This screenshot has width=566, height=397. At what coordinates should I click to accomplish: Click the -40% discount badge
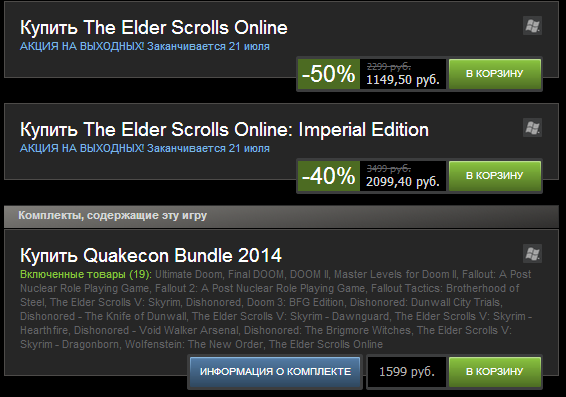tap(328, 176)
